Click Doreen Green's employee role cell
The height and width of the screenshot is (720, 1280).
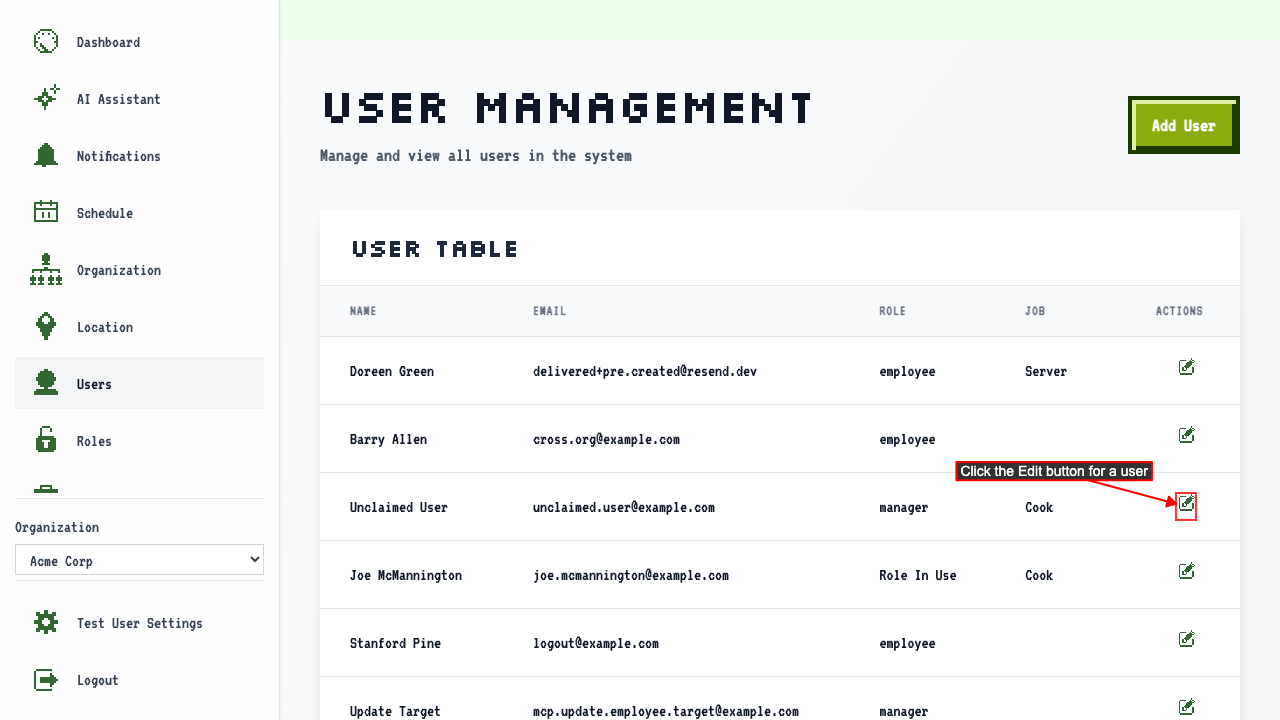pyautogui.click(x=907, y=371)
